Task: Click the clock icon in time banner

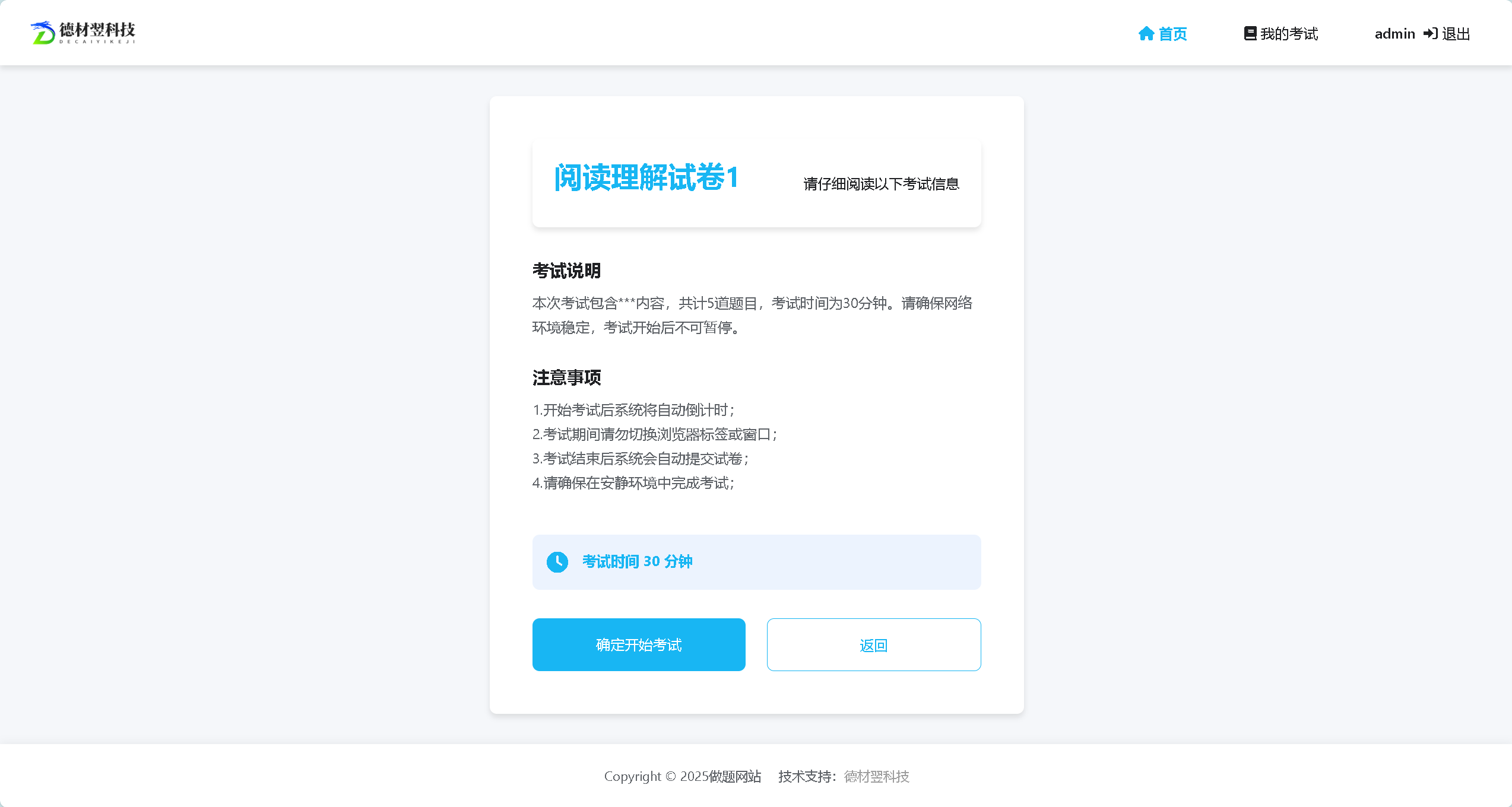Action: click(557, 562)
